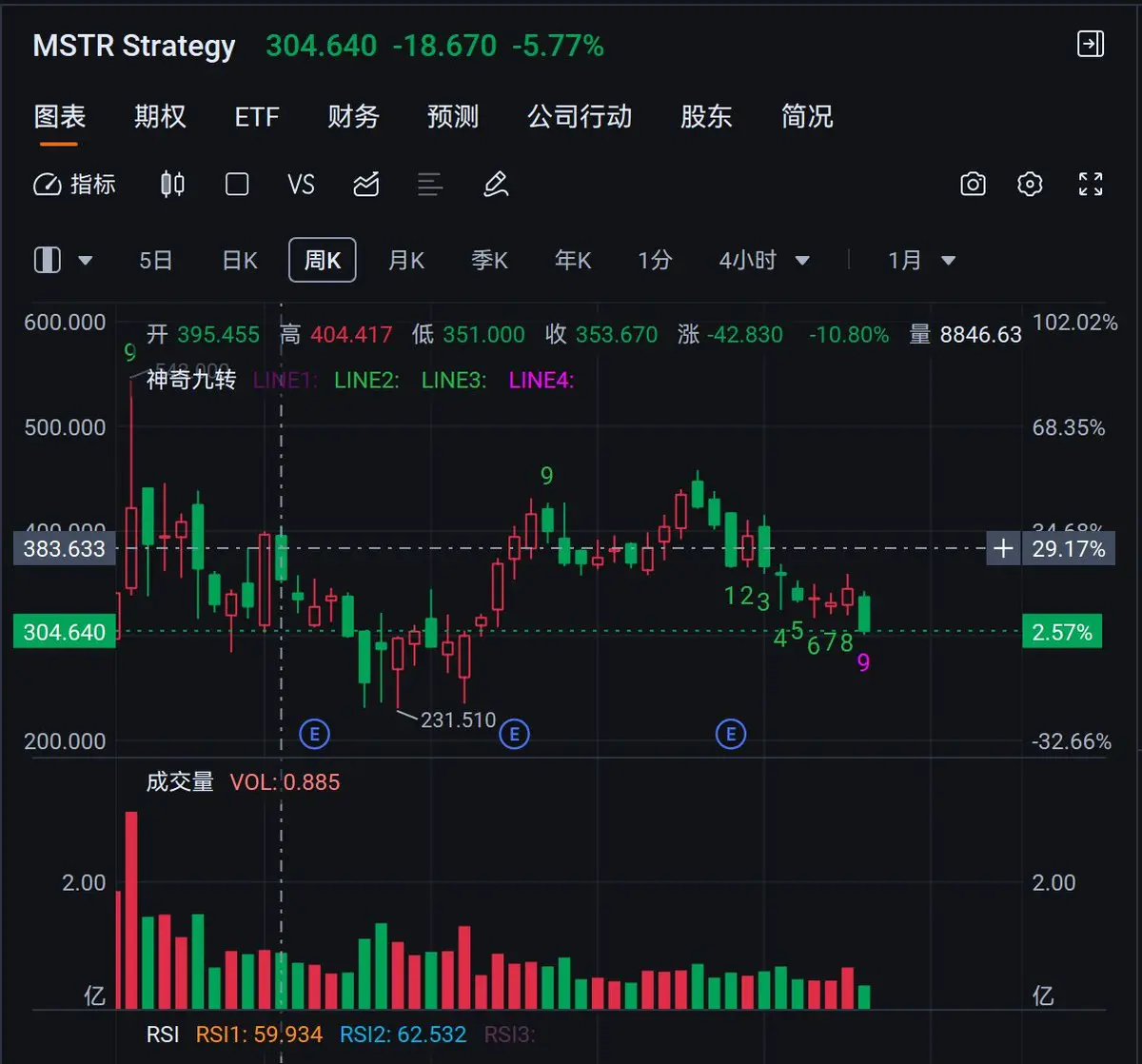Click the RSI indicator label
The height and width of the screenshot is (1064, 1142).
(x=163, y=1034)
